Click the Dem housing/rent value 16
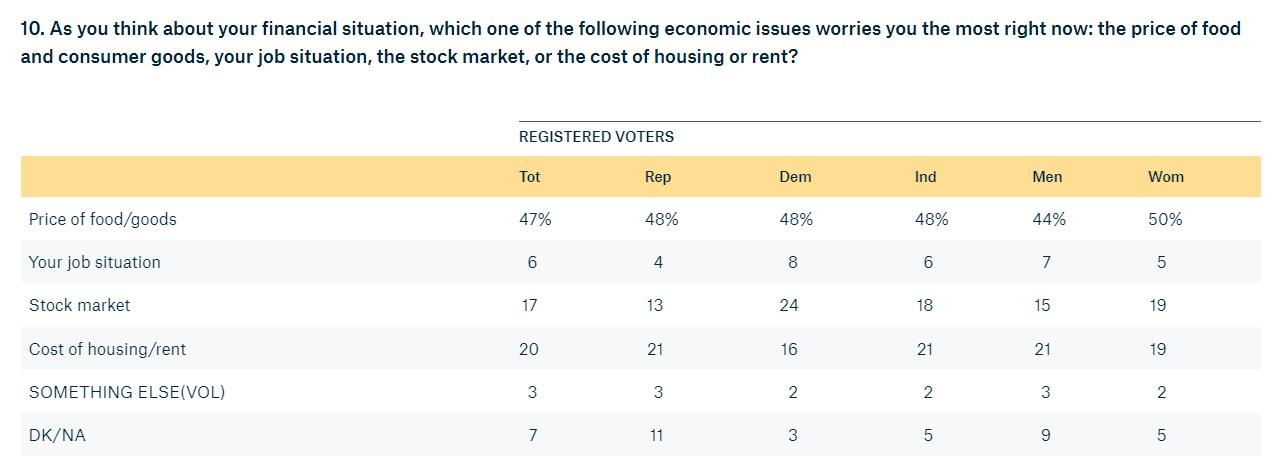This screenshot has width=1286, height=476. [x=789, y=349]
